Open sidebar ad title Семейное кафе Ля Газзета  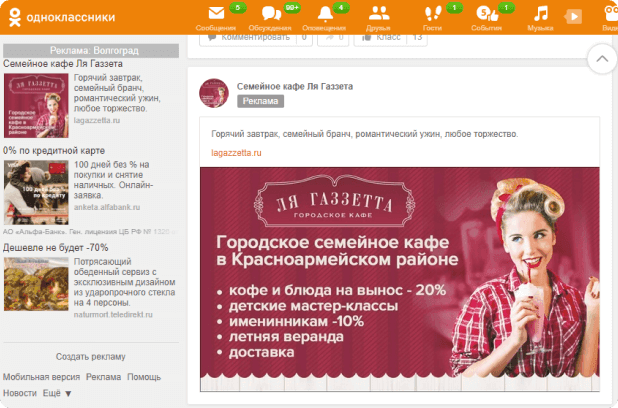[63, 64]
